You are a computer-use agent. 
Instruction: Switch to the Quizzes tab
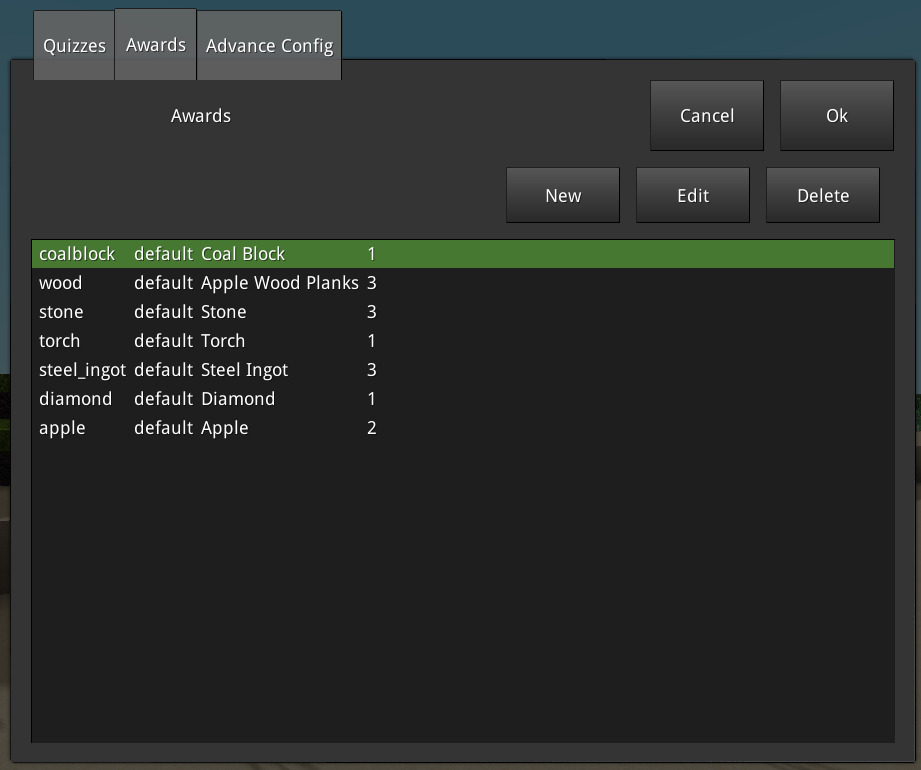click(74, 46)
